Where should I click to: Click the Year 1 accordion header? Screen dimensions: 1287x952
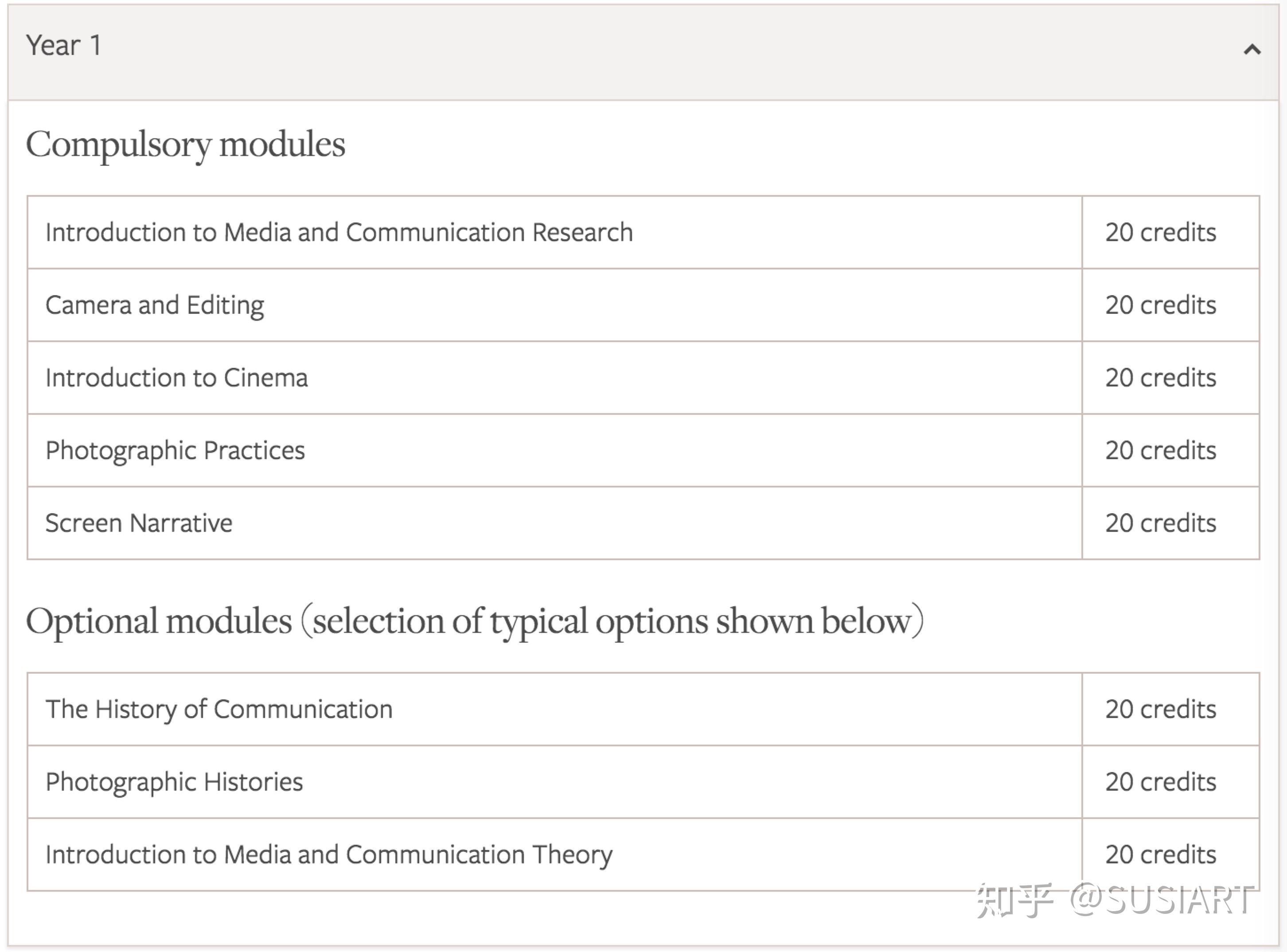click(63, 46)
